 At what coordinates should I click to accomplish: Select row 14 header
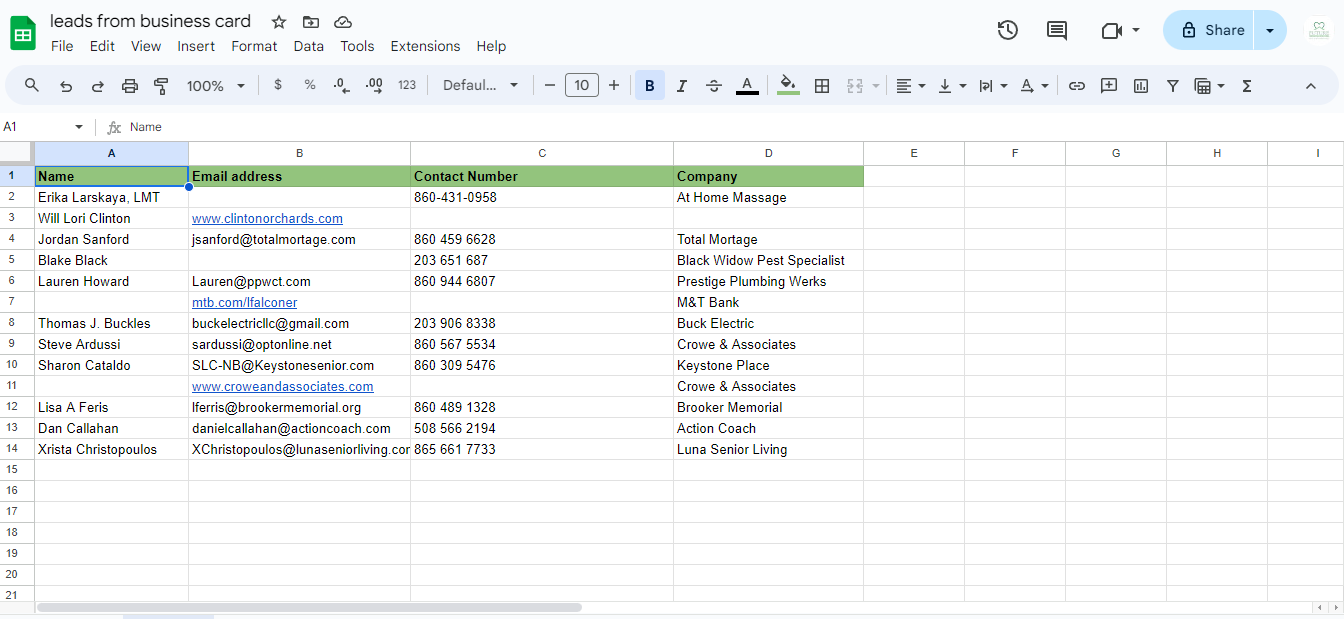coord(17,449)
